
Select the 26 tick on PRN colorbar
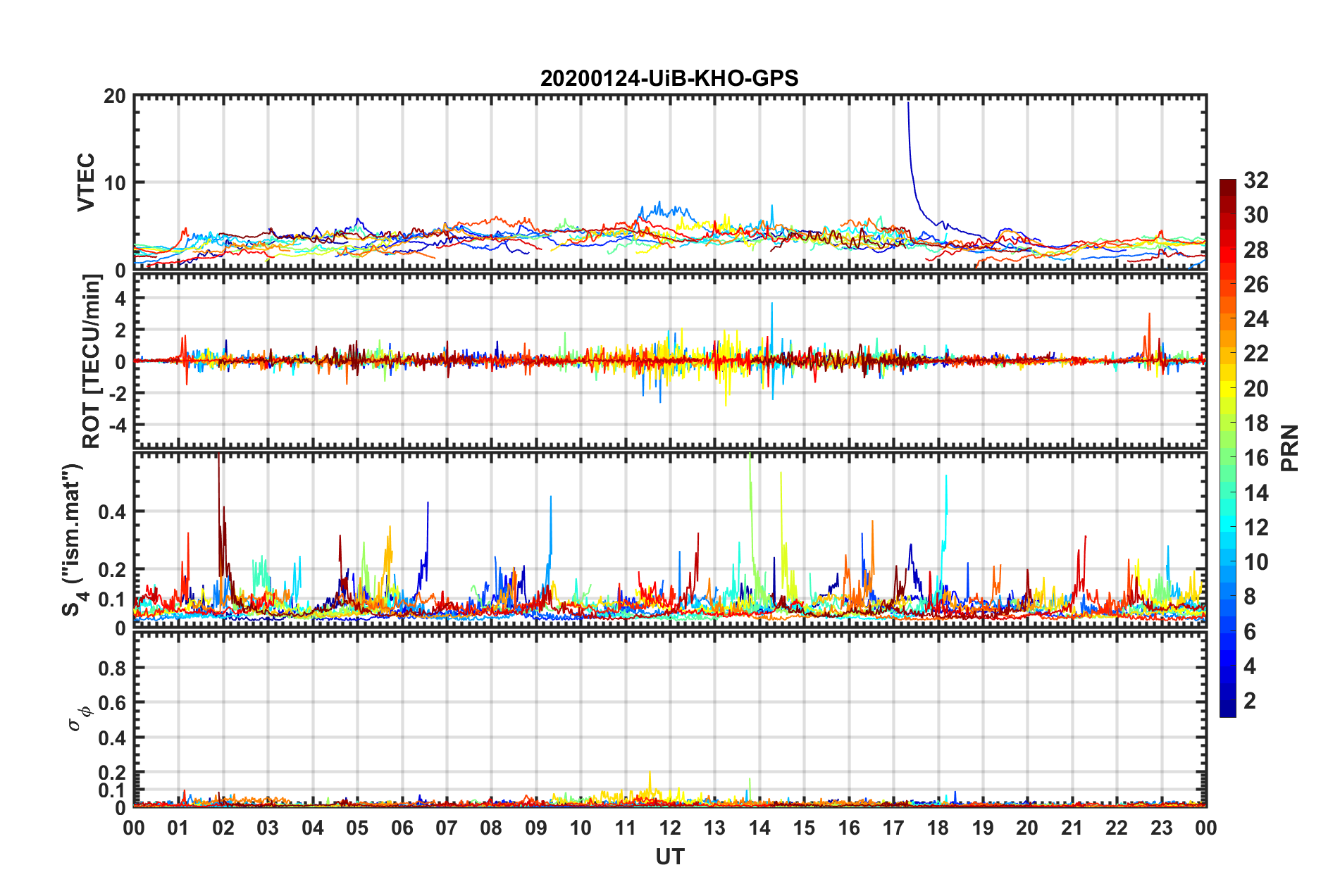pyautogui.click(x=1255, y=285)
